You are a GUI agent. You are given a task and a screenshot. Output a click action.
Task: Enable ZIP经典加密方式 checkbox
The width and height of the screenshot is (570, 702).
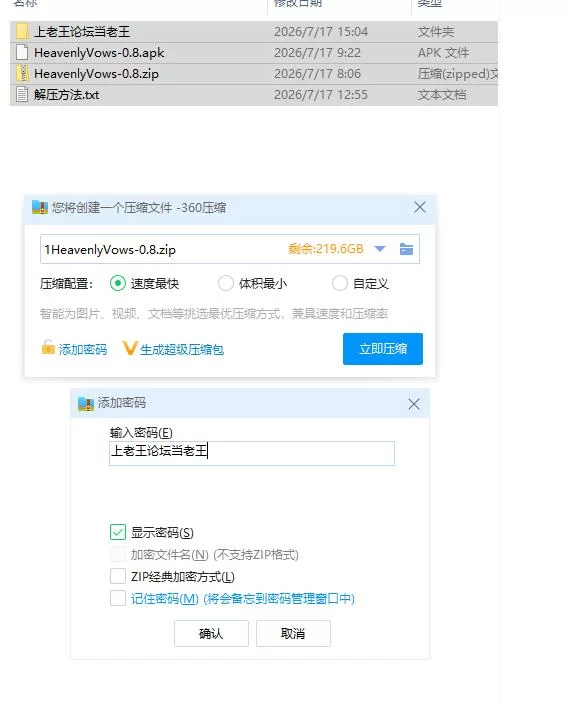tap(118, 576)
